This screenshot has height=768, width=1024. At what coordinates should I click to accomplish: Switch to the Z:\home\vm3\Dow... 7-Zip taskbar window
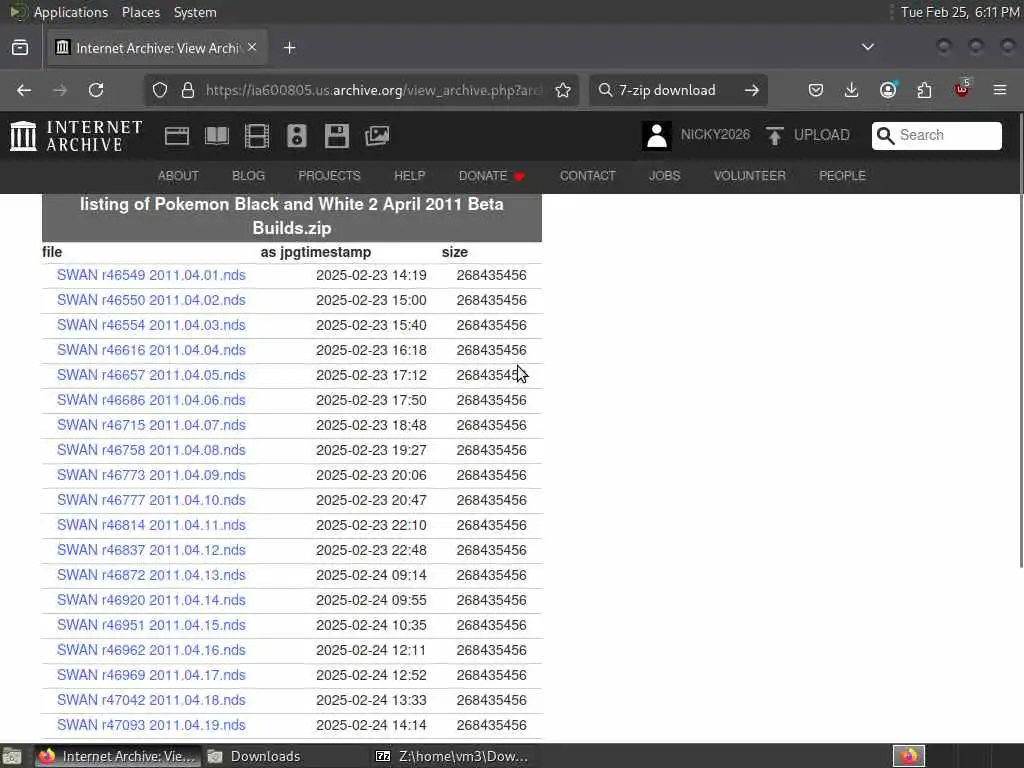point(452,756)
